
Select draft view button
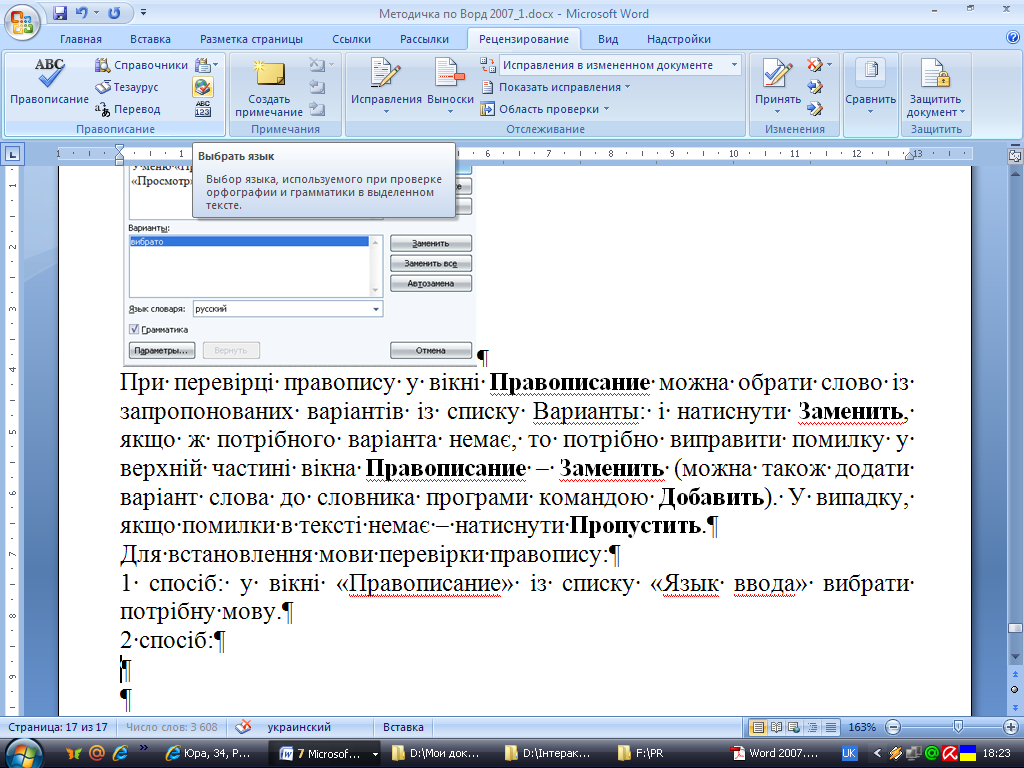(830, 727)
